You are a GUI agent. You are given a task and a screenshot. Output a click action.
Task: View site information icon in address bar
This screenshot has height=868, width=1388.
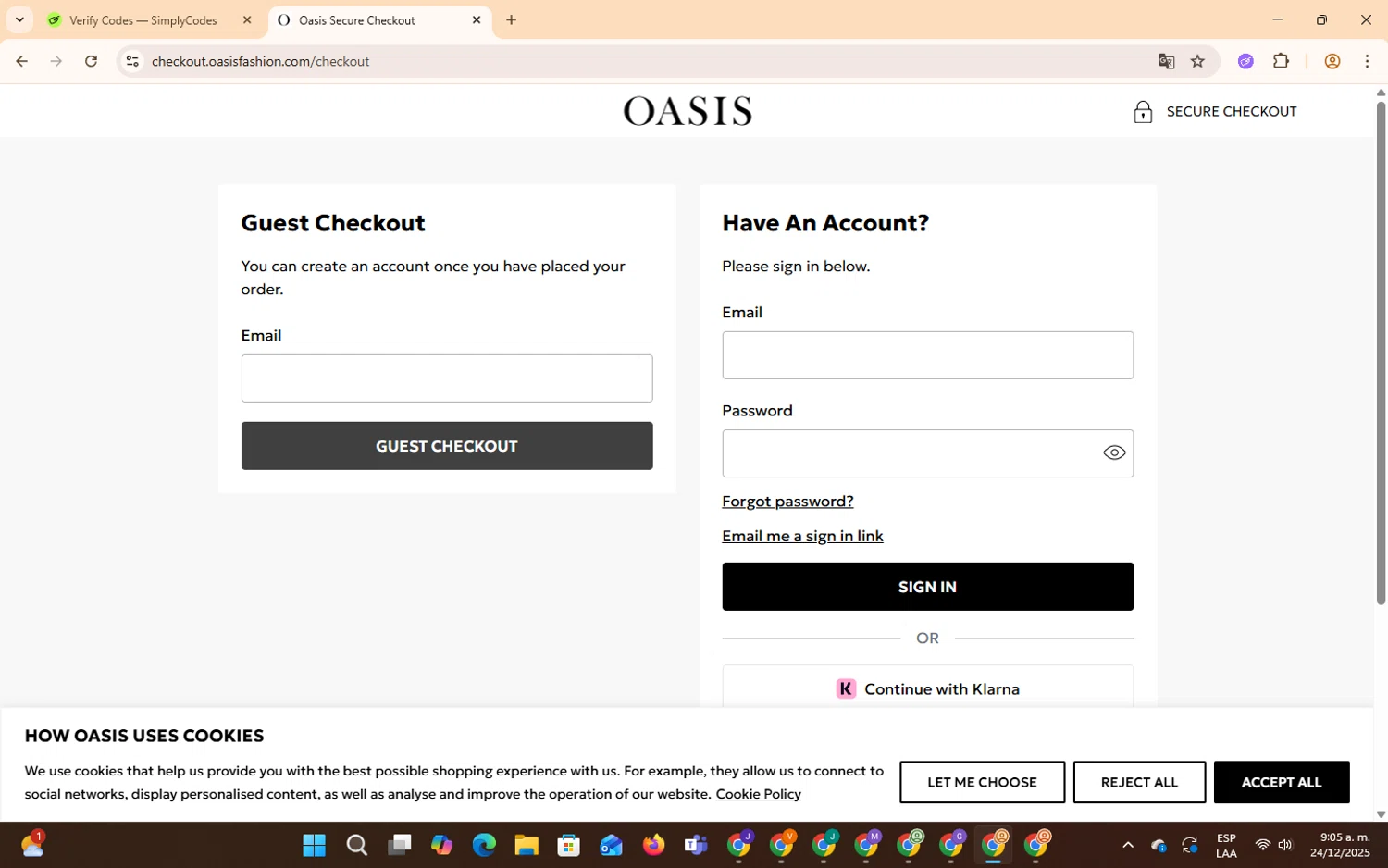click(132, 61)
